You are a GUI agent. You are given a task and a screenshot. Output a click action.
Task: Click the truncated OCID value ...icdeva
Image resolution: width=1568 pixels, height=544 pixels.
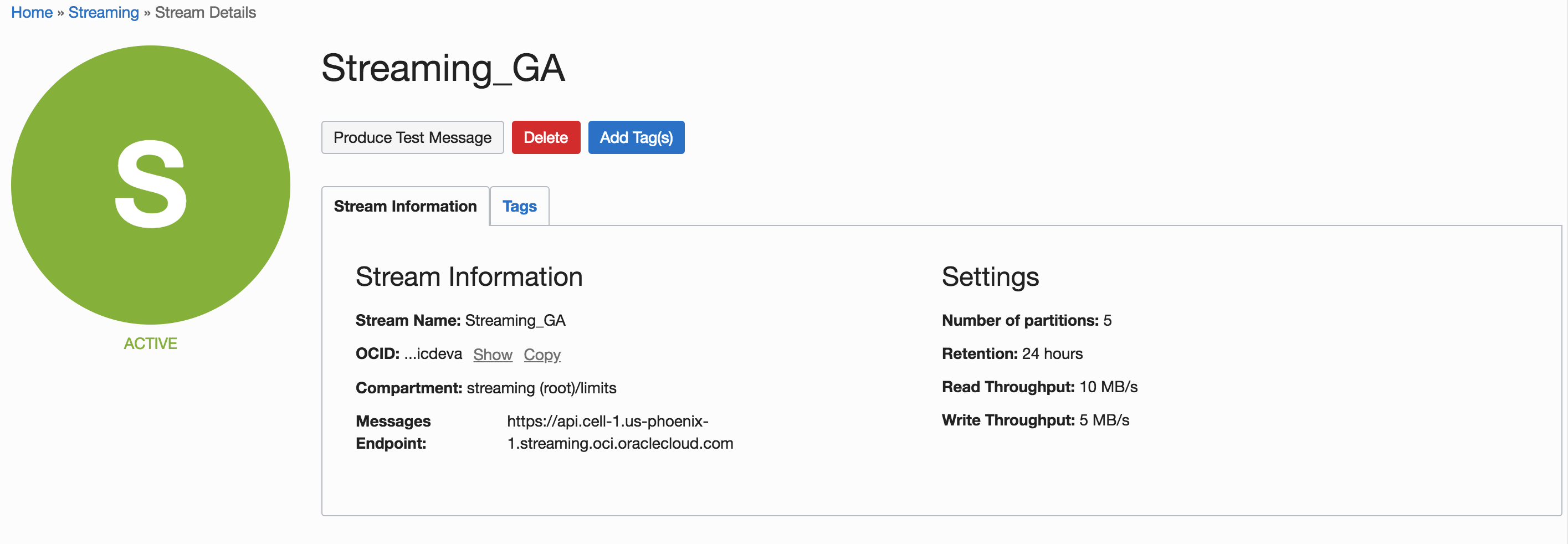pyautogui.click(x=433, y=354)
